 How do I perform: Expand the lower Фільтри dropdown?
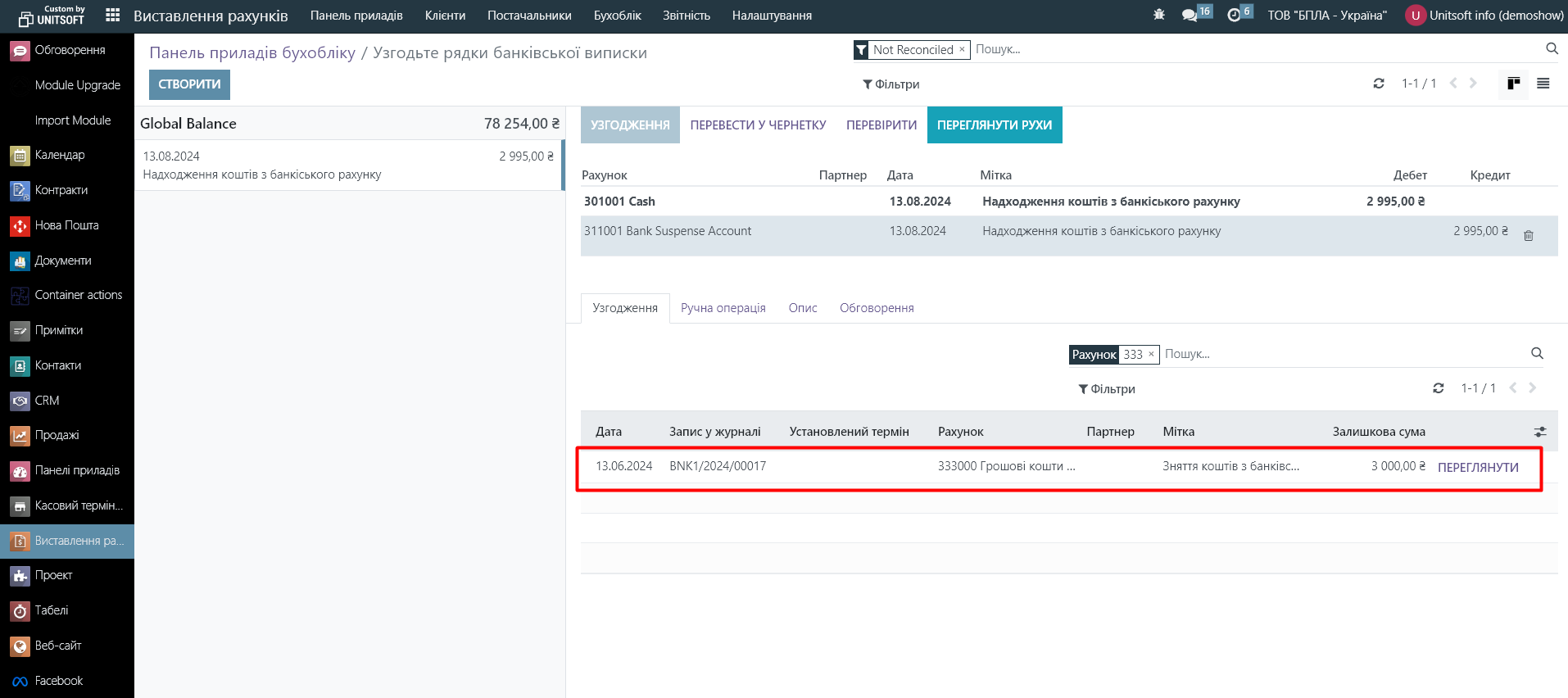(x=1106, y=389)
